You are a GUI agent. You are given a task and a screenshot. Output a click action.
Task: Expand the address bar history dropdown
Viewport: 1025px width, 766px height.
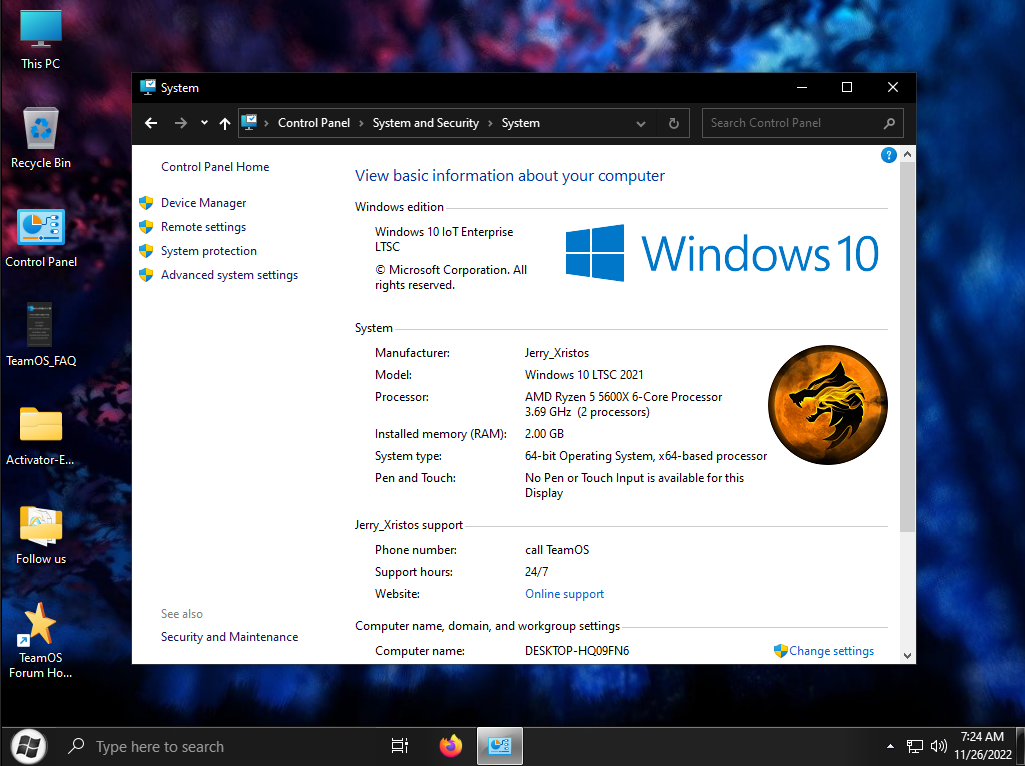(x=641, y=123)
